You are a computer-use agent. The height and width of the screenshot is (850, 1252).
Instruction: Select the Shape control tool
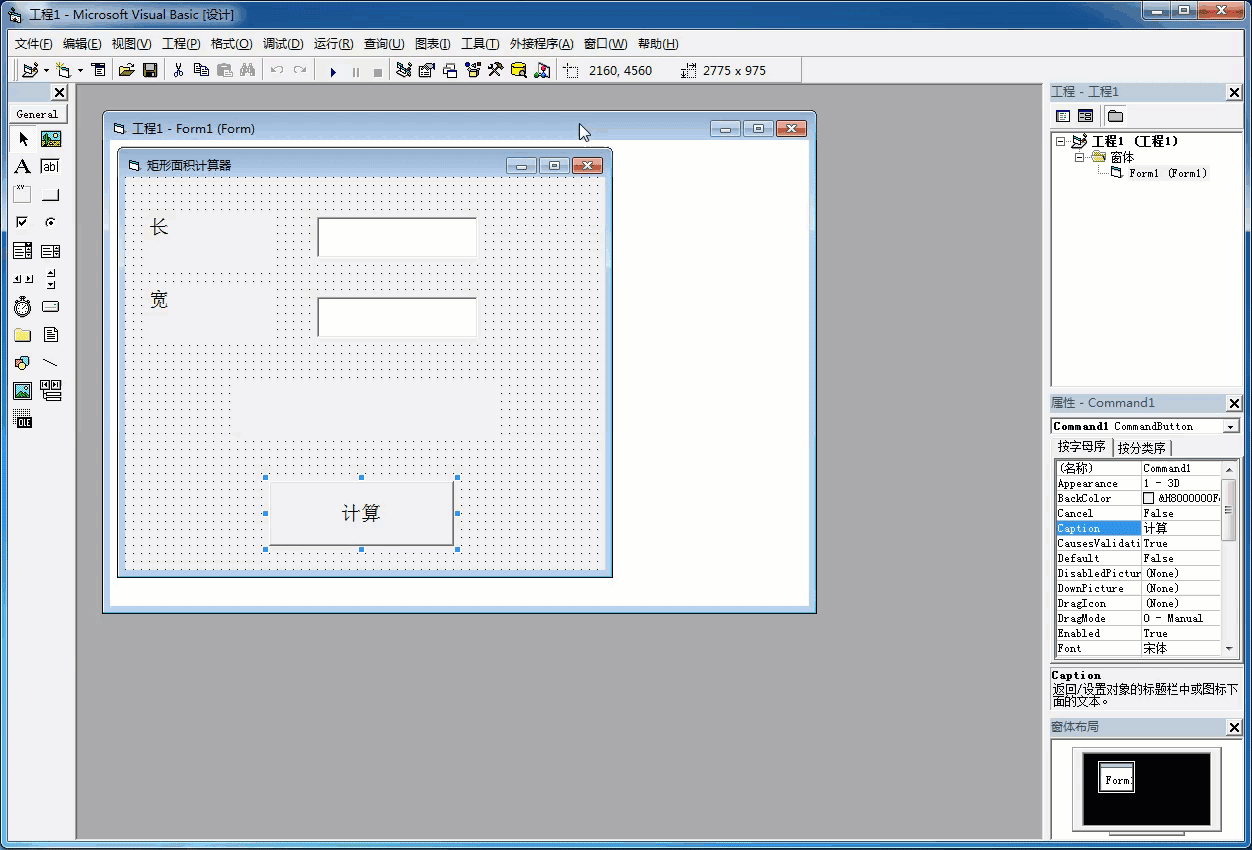[22, 363]
